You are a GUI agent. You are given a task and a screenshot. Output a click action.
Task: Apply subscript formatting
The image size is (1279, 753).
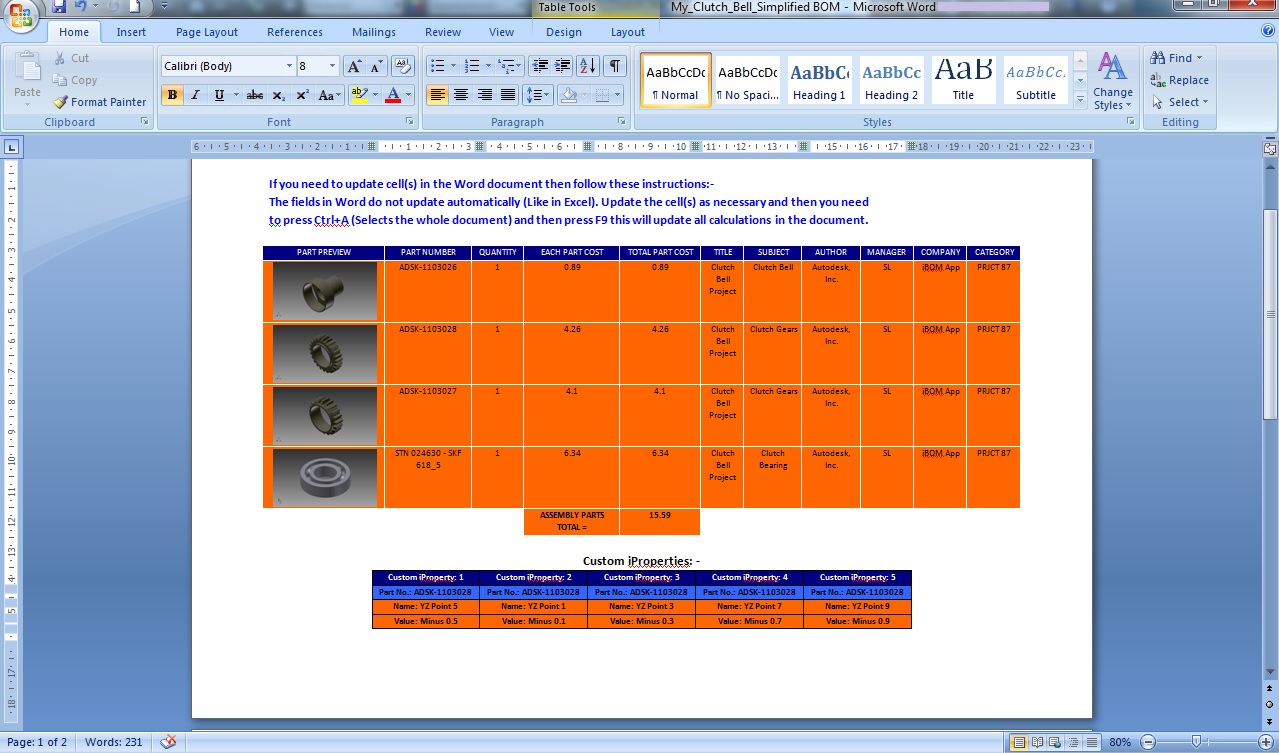pos(279,95)
